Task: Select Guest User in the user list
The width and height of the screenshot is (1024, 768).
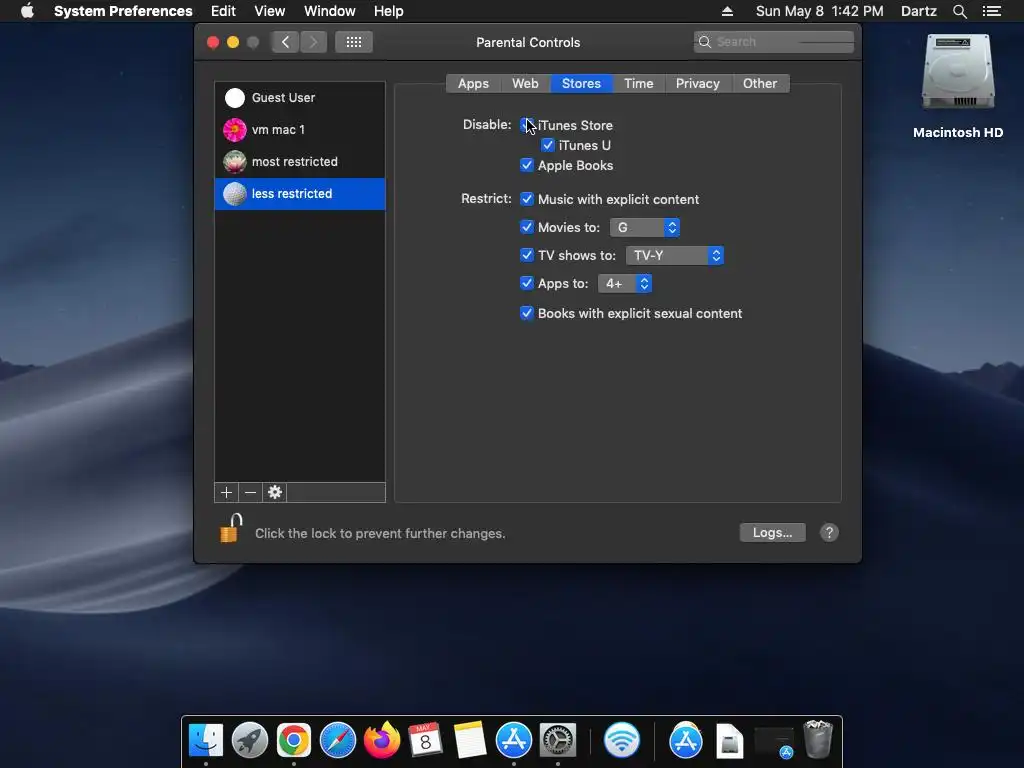Action: (300, 98)
